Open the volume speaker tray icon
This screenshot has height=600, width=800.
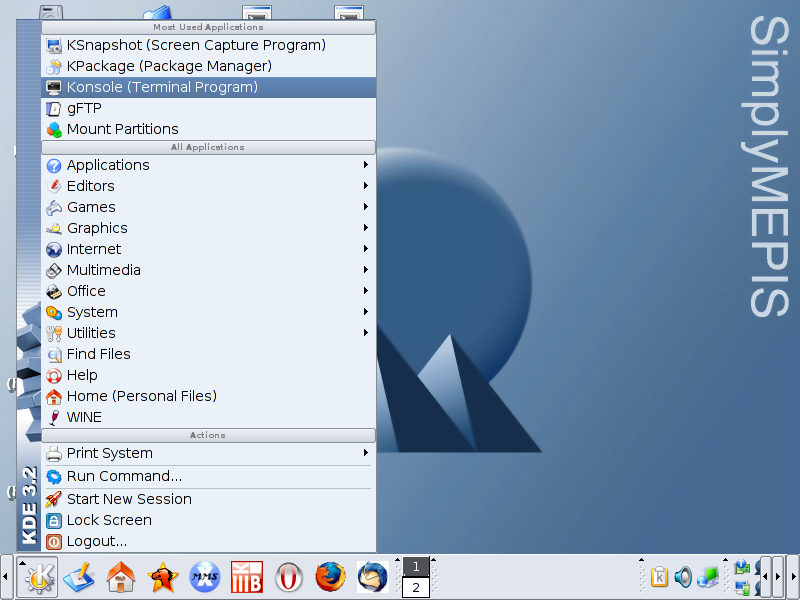(683, 577)
